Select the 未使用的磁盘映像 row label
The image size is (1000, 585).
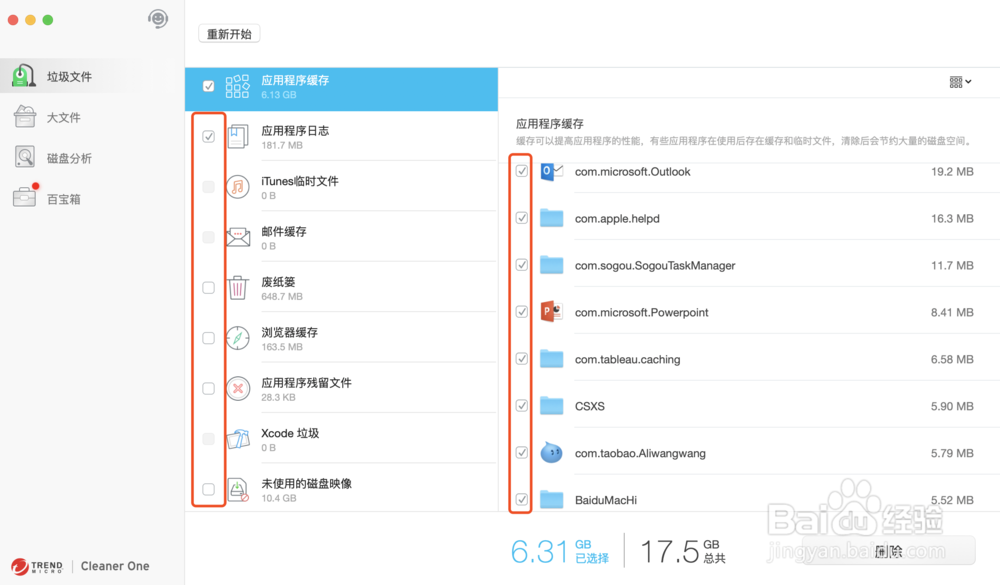tap(306, 484)
